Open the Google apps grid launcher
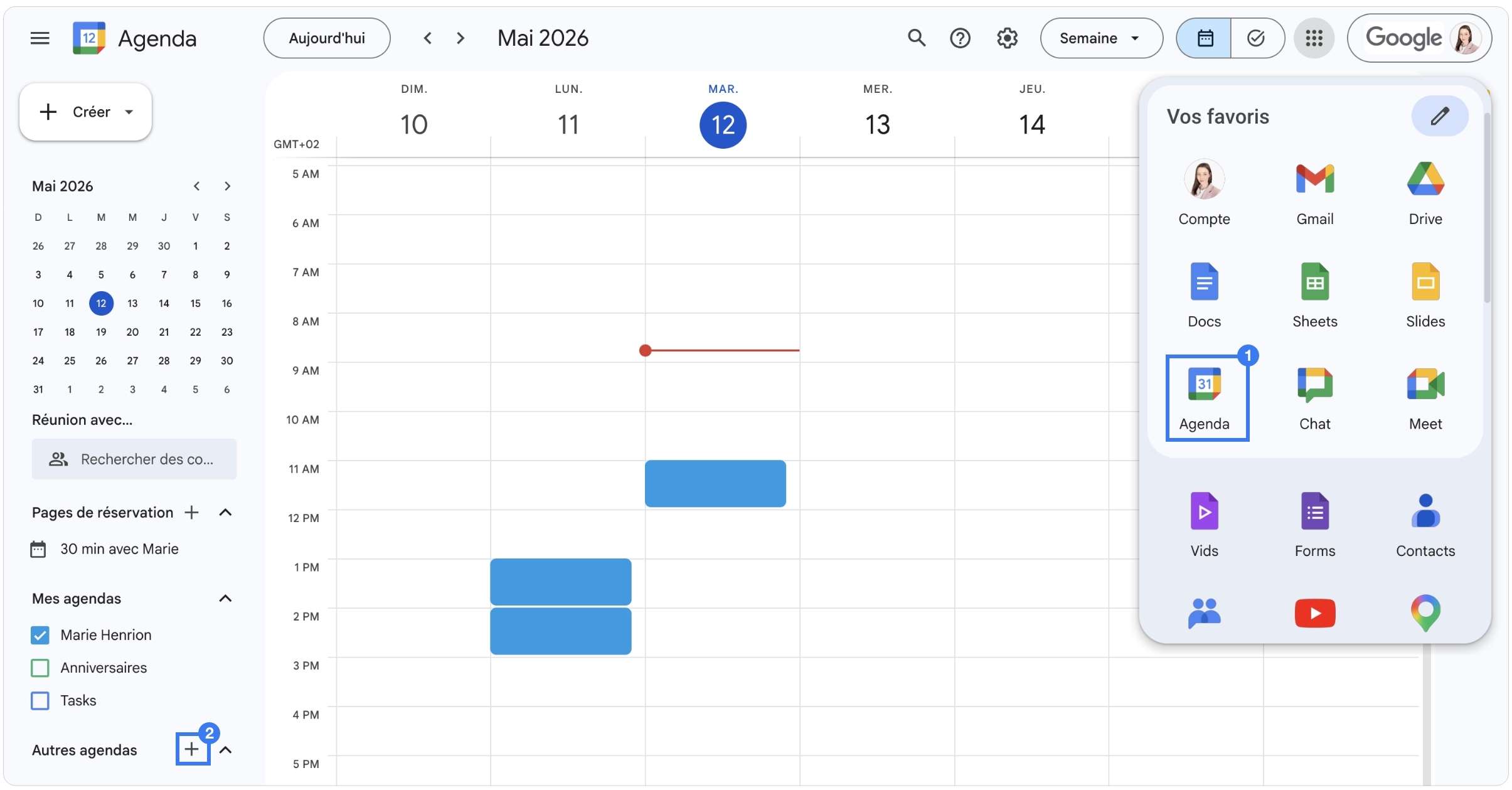Image resolution: width=1512 pixels, height=790 pixels. click(1314, 38)
